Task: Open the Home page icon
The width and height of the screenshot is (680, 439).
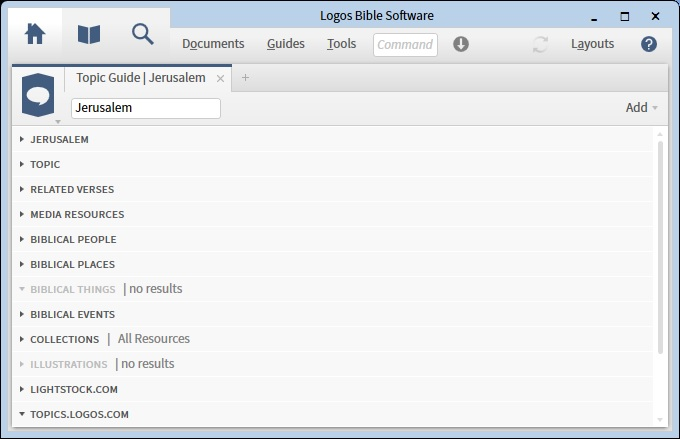Action: pos(35,34)
